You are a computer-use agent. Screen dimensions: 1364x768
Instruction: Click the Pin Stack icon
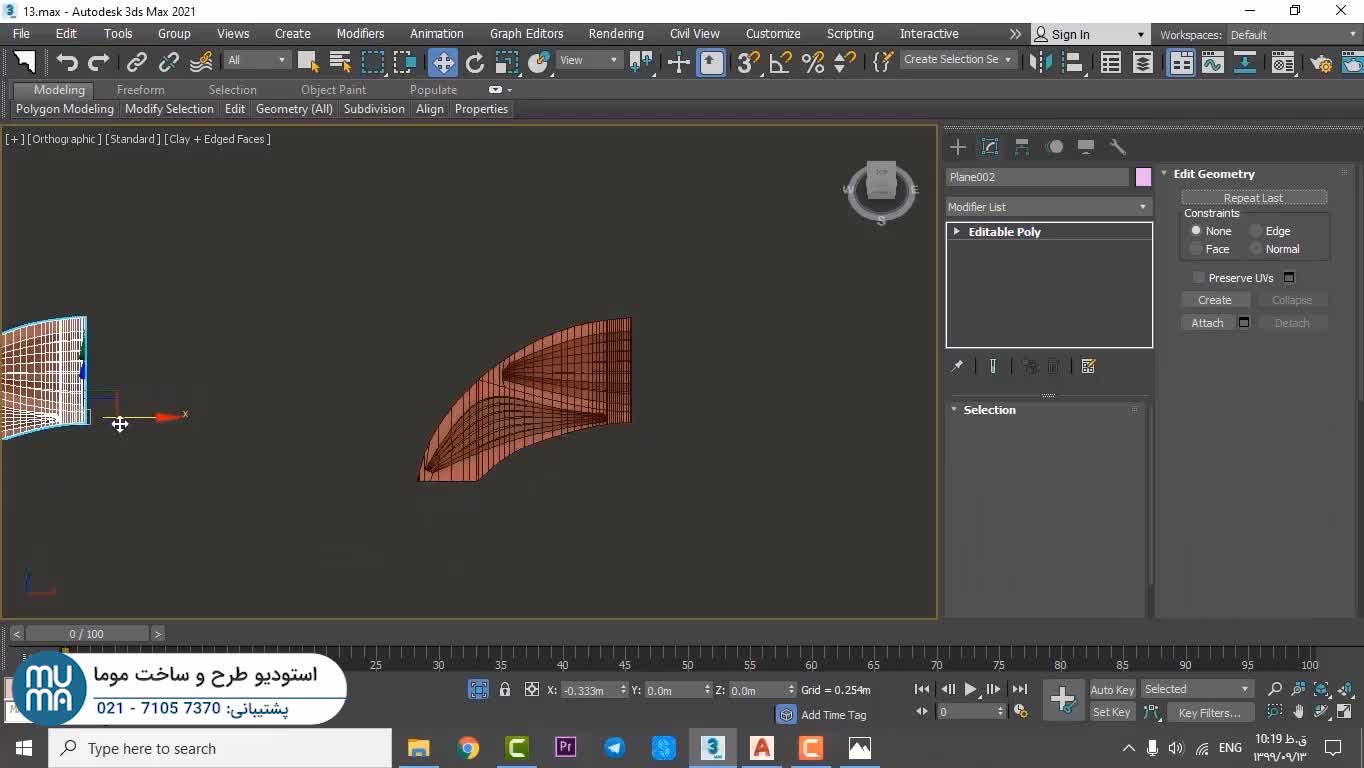pos(957,367)
